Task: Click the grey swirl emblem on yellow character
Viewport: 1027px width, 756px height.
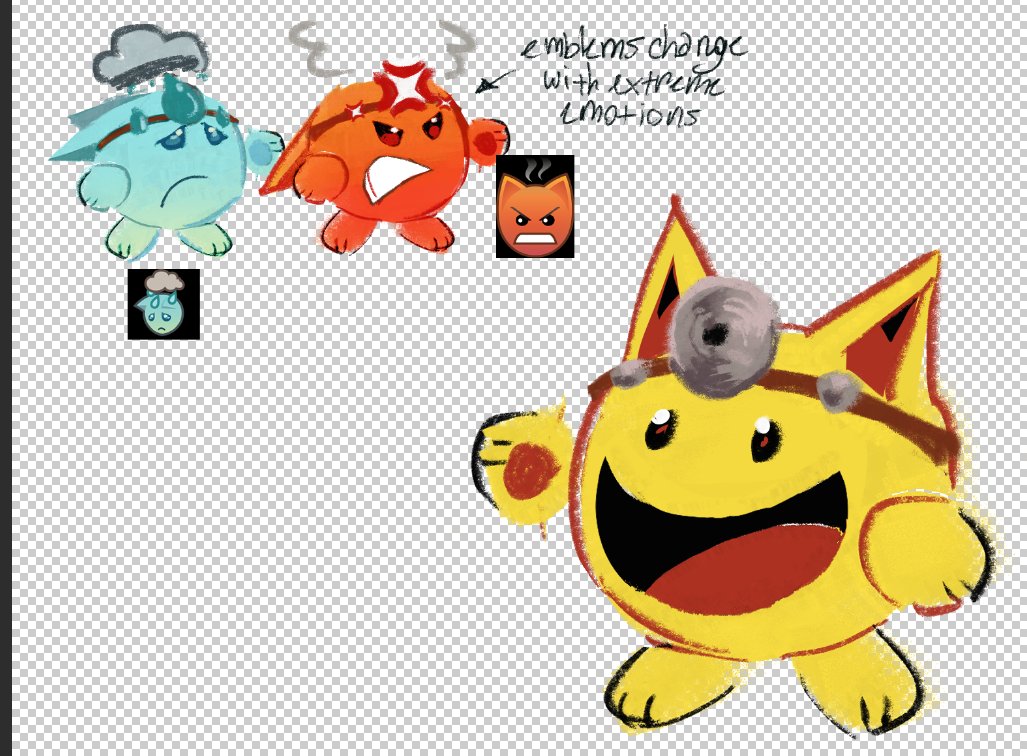Action: (726, 335)
